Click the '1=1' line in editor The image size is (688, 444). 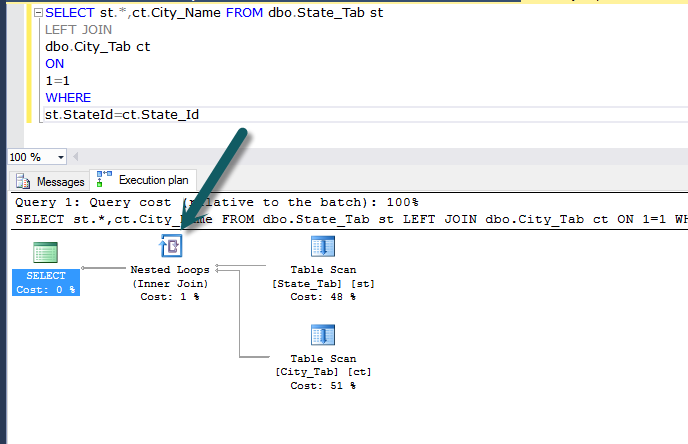click(x=57, y=81)
